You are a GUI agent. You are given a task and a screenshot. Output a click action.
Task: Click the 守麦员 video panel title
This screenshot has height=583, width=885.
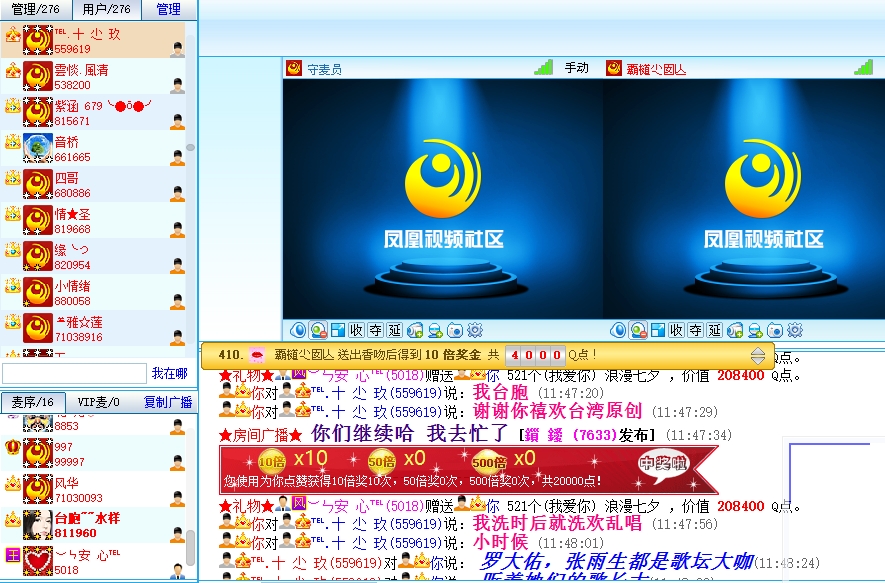click(x=325, y=69)
